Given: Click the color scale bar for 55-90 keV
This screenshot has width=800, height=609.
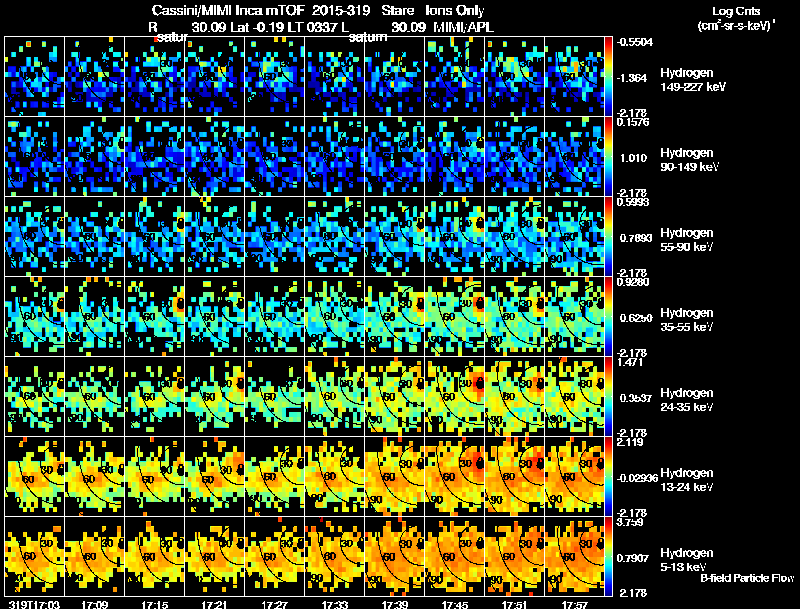Looking at the screenshot, I should 608,237.
